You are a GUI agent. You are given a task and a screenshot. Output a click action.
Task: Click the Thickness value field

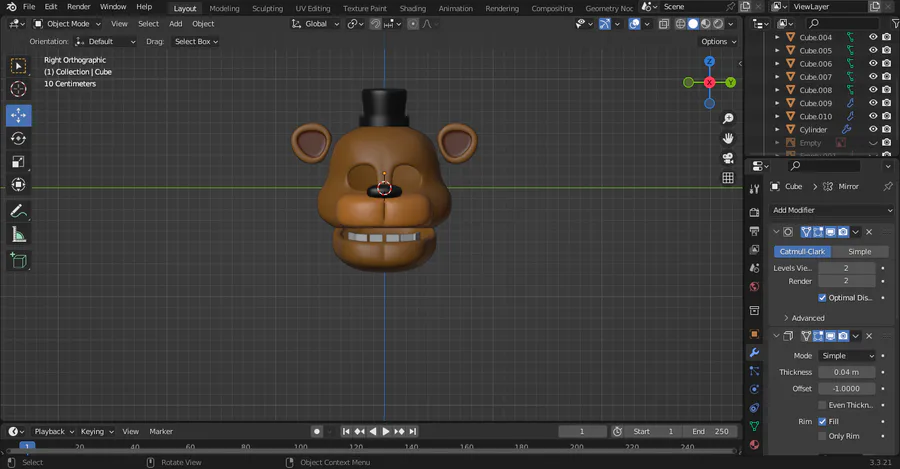(846, 372)
